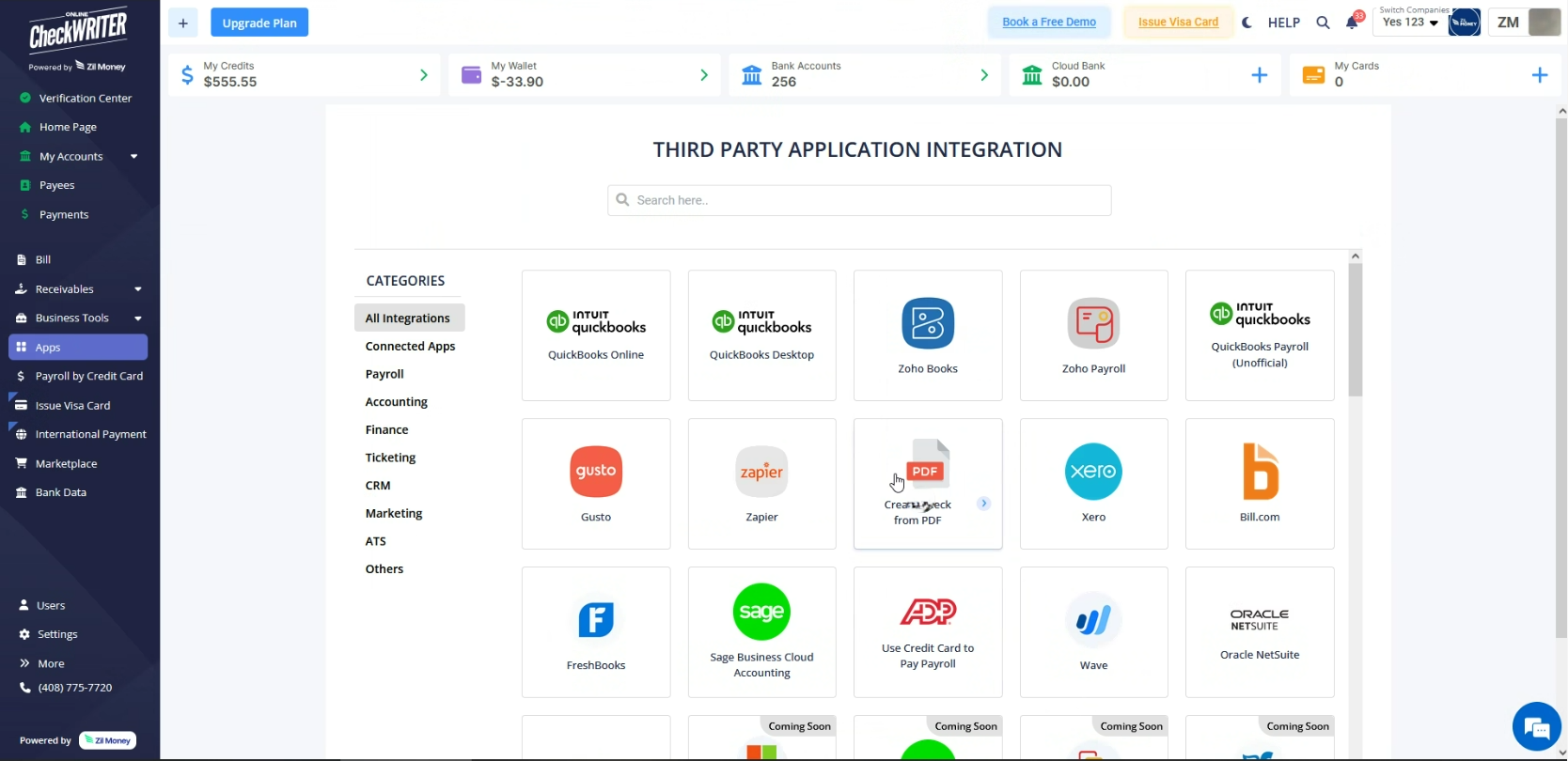Open the notifications bell
1568x761 pixels.
coord(1353,22)
